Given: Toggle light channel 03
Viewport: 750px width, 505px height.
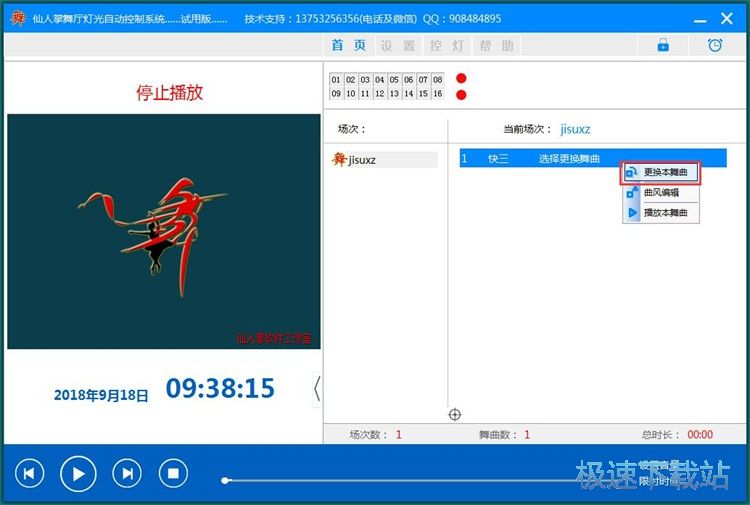Looking at the screenshot, I should click(365, 79).
